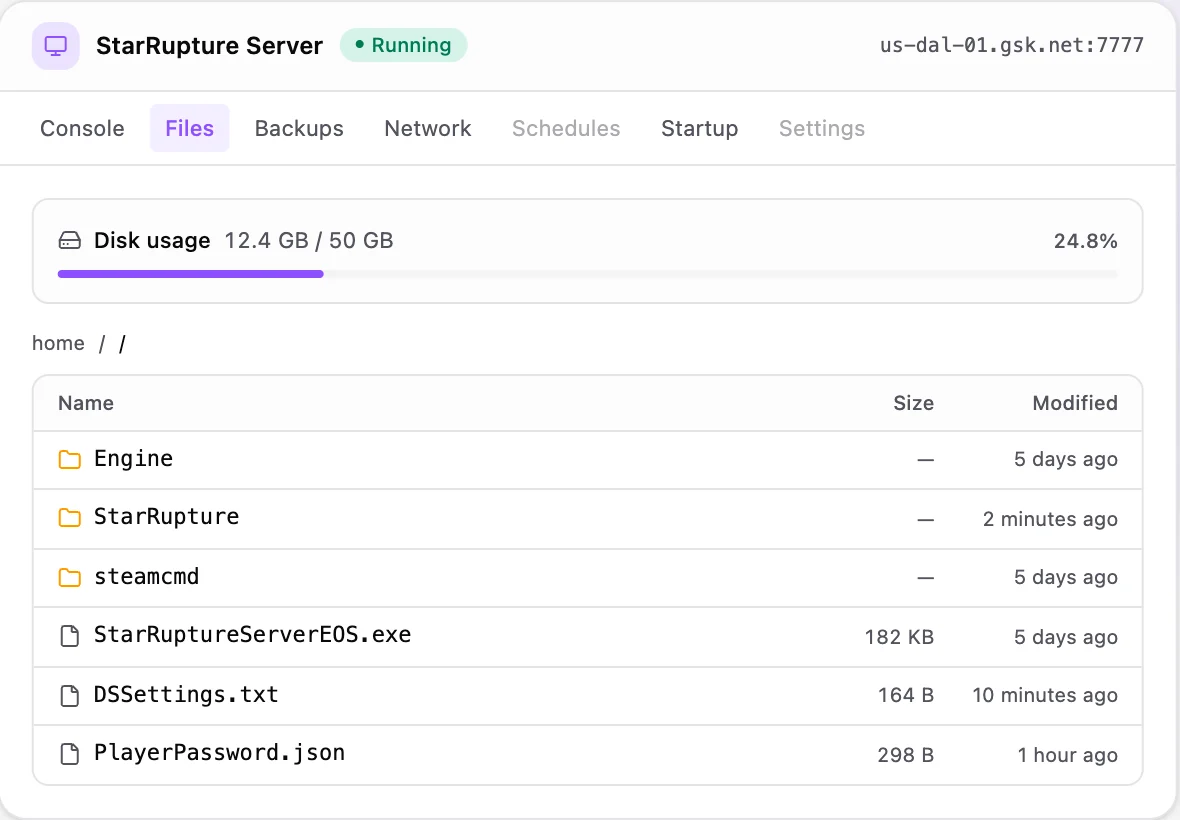Click the 164 B size cell

[906, 695]
